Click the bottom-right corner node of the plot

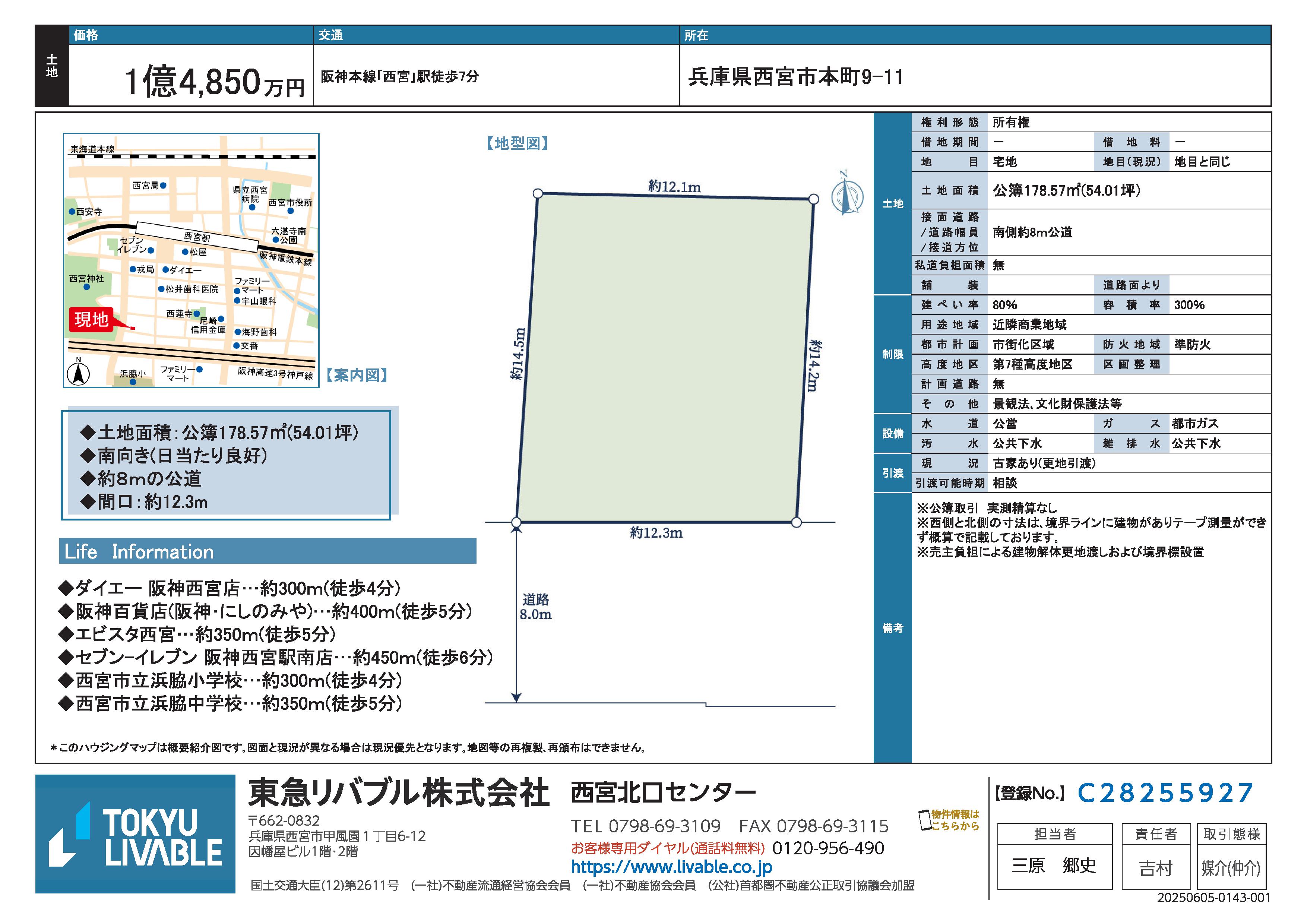coord(796,522)
